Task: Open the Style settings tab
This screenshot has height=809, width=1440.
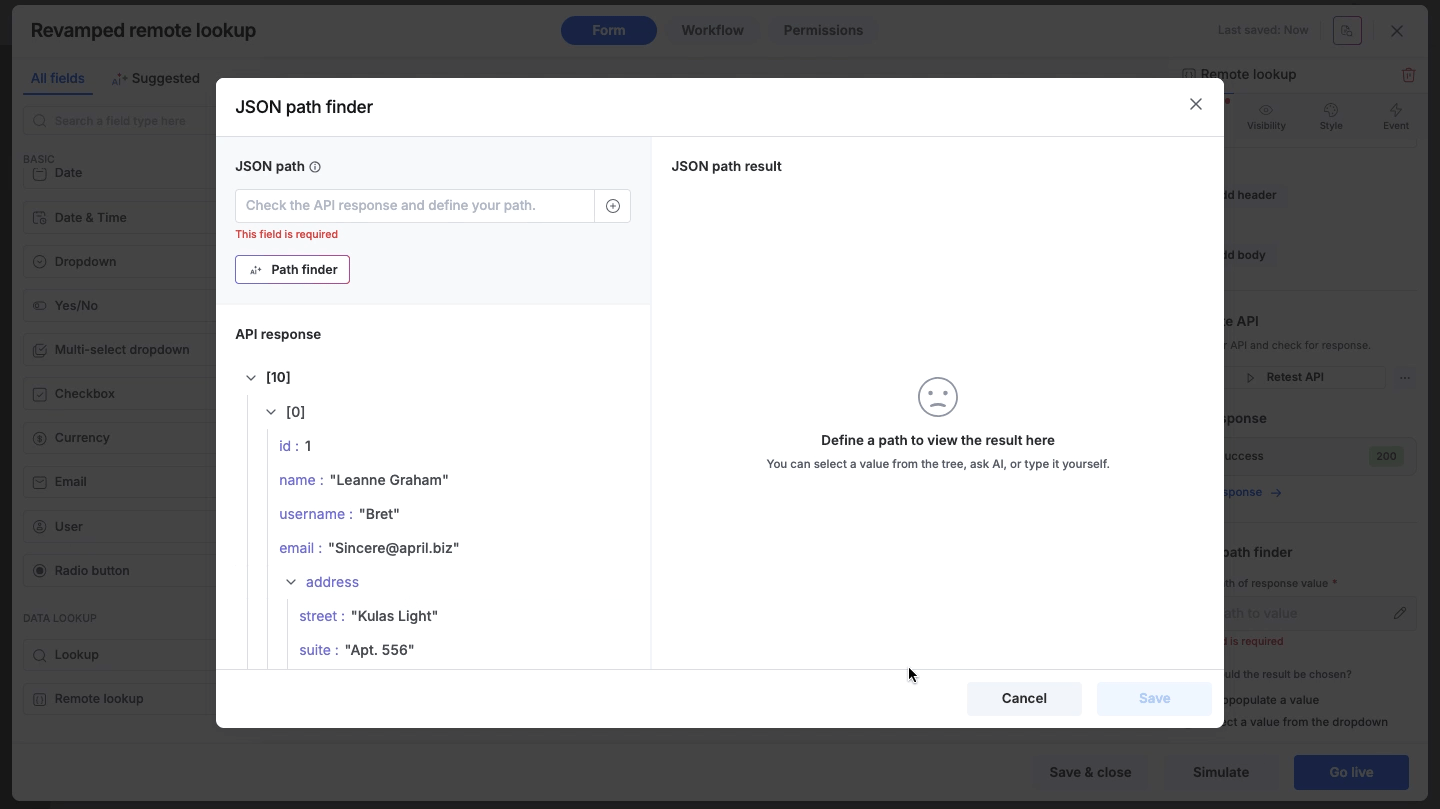Action: (x=1331, y=117)
